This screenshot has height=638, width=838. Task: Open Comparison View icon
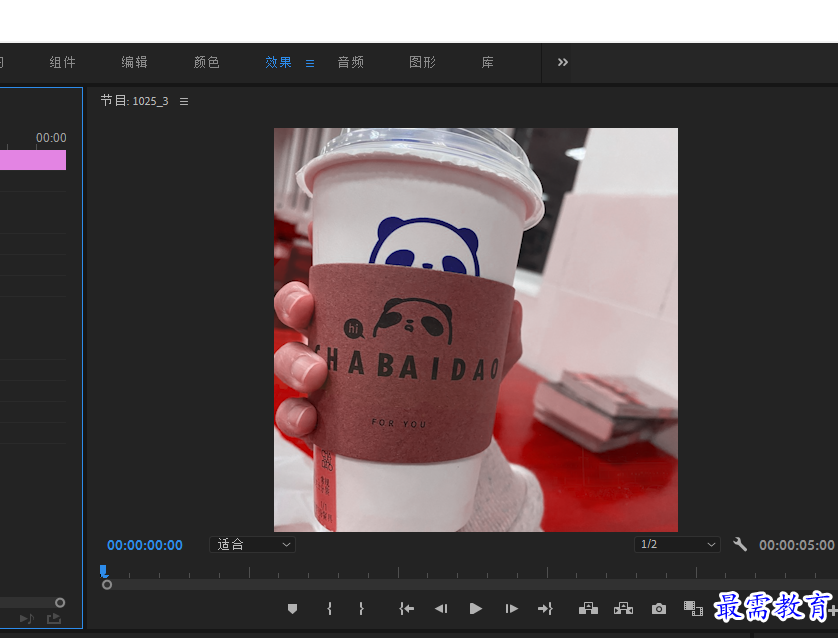[x=693, y=609]
